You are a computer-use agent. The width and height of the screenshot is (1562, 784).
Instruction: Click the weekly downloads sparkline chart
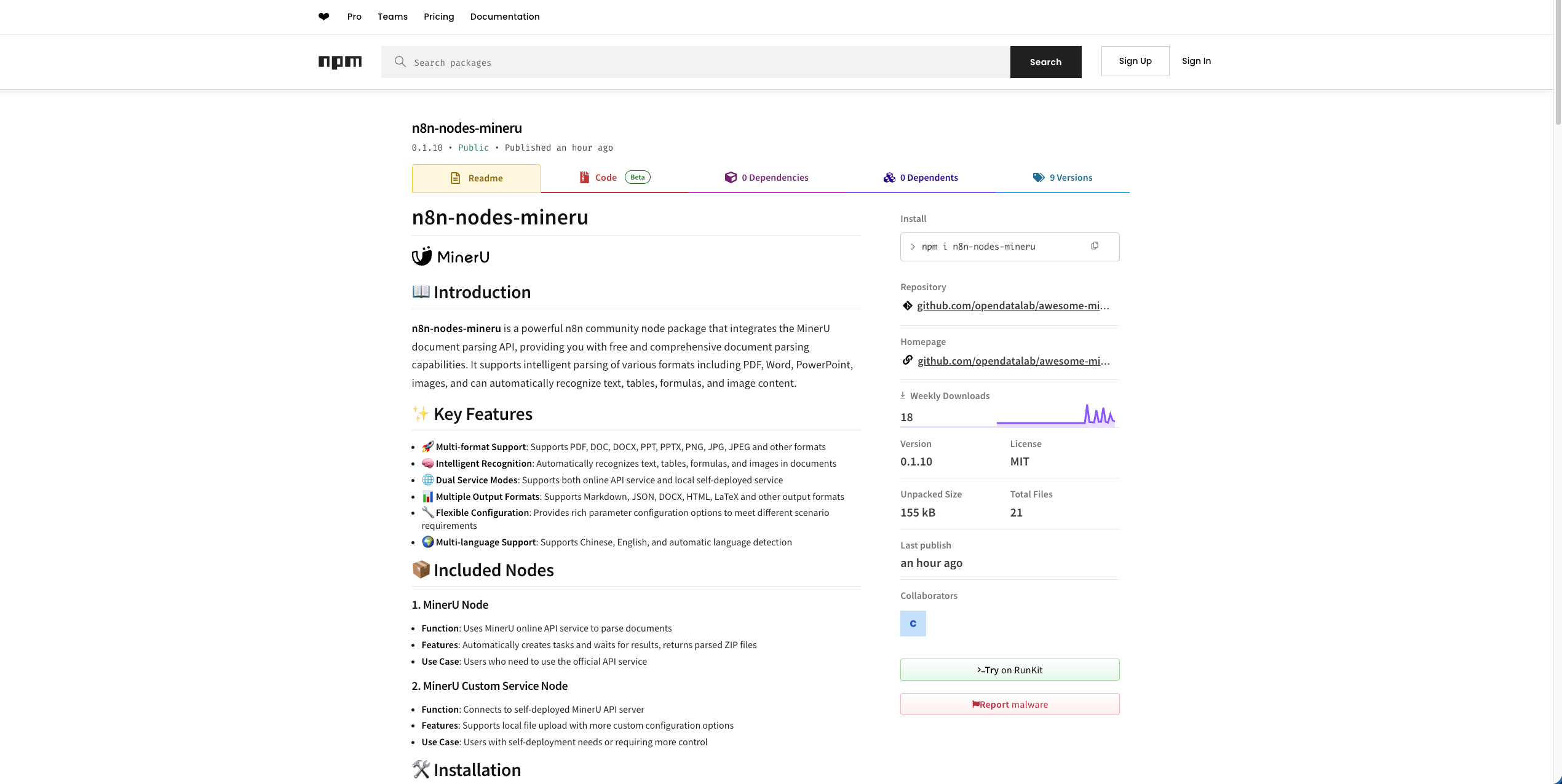[x=1055, y=416]
